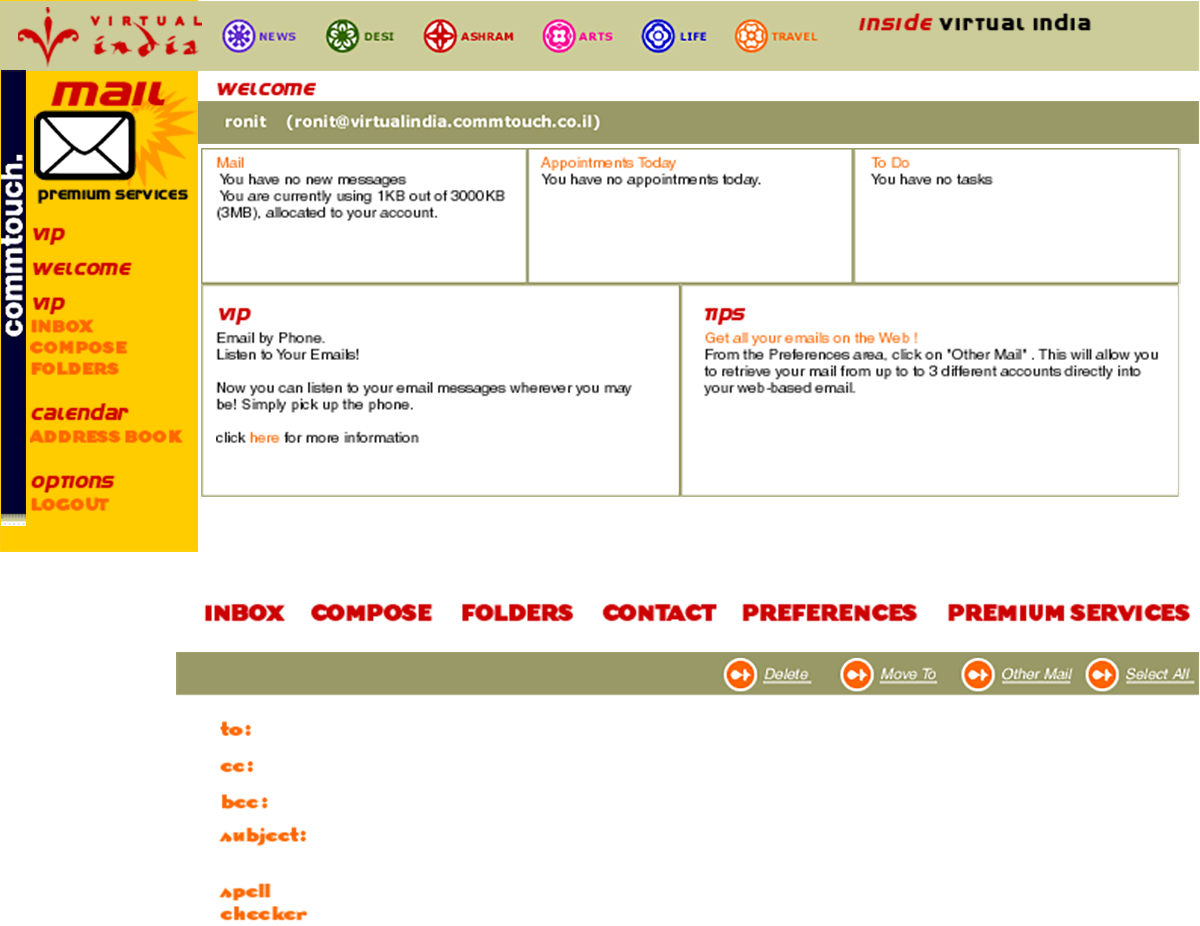Click the "to:" field label
This screenshot has height=926, width=1200.
236,730
